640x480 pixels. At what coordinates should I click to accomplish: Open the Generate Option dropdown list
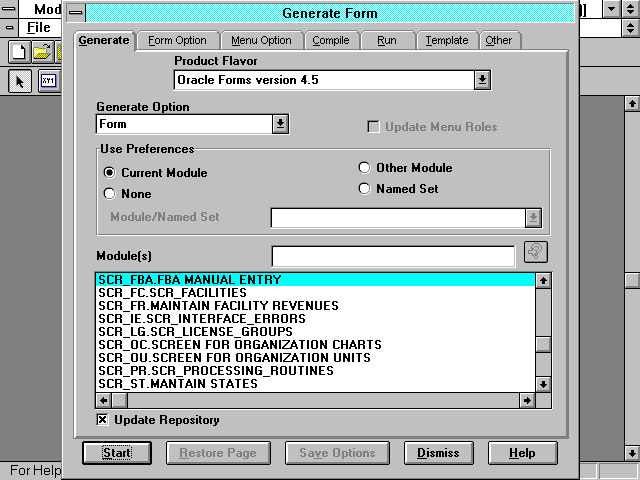tap(280, 124)
